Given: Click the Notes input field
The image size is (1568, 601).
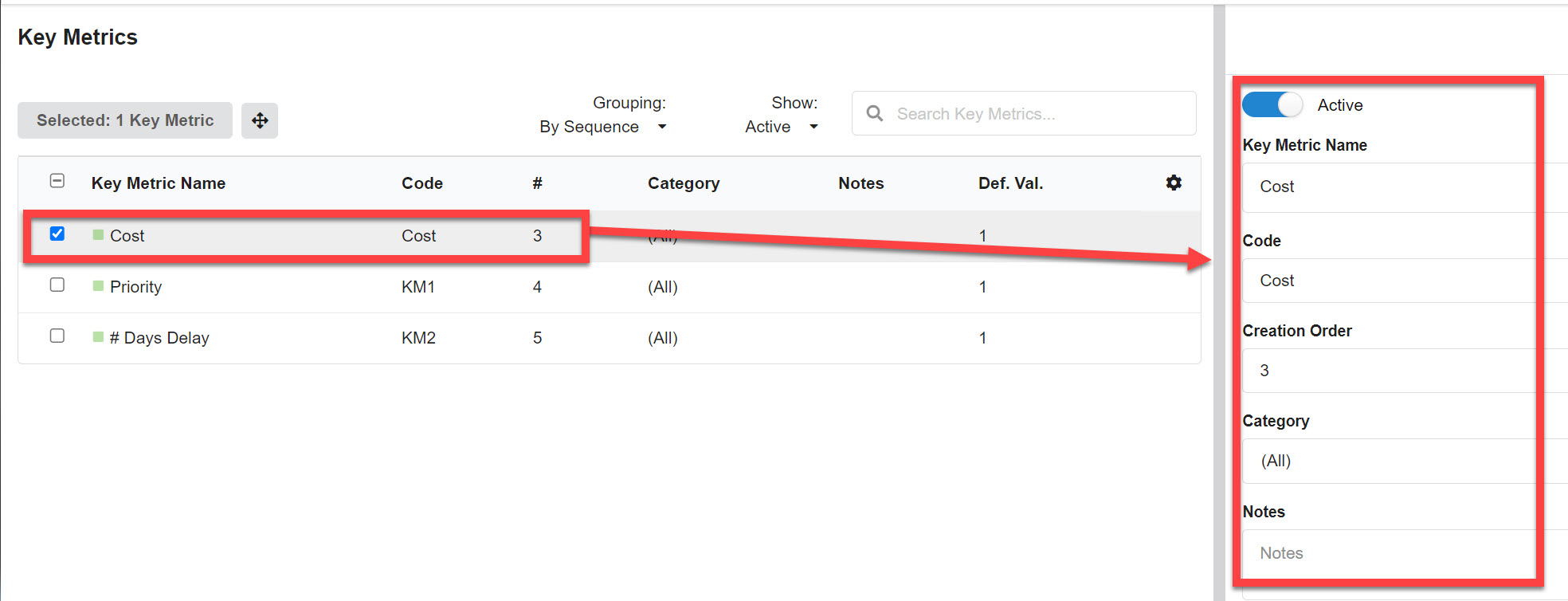Looking at the screenshot, I should (1389, 552).
